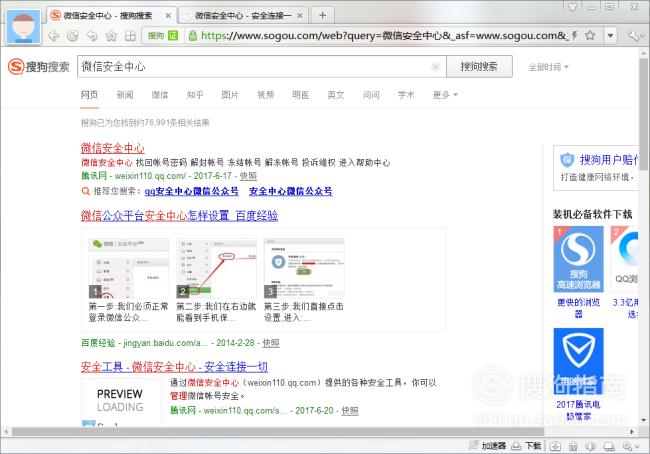Click the 搜狗搜索 search button
The image size is (650, 454).
(x=479, y=66)
